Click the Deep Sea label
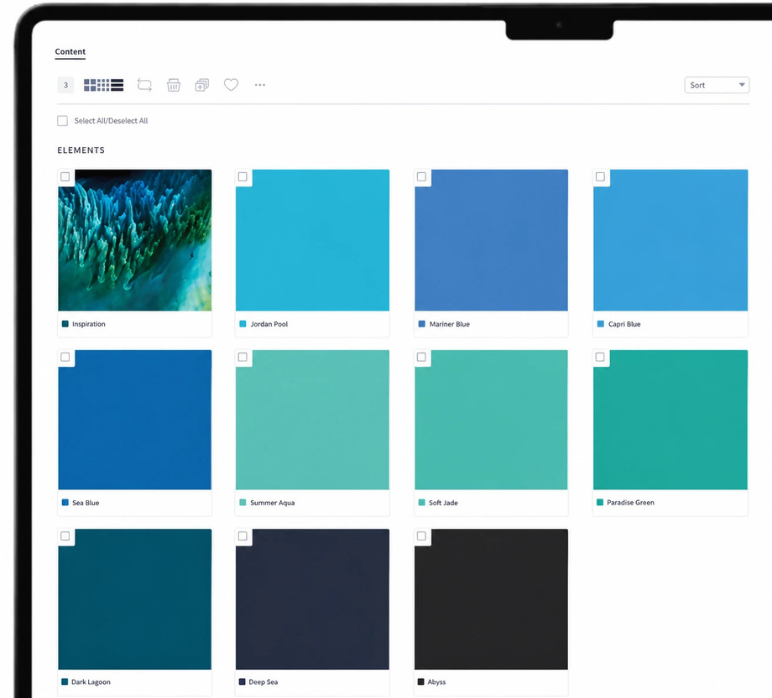Image resolution: width=772 pixels, height=698 pixels. point(263,682)
